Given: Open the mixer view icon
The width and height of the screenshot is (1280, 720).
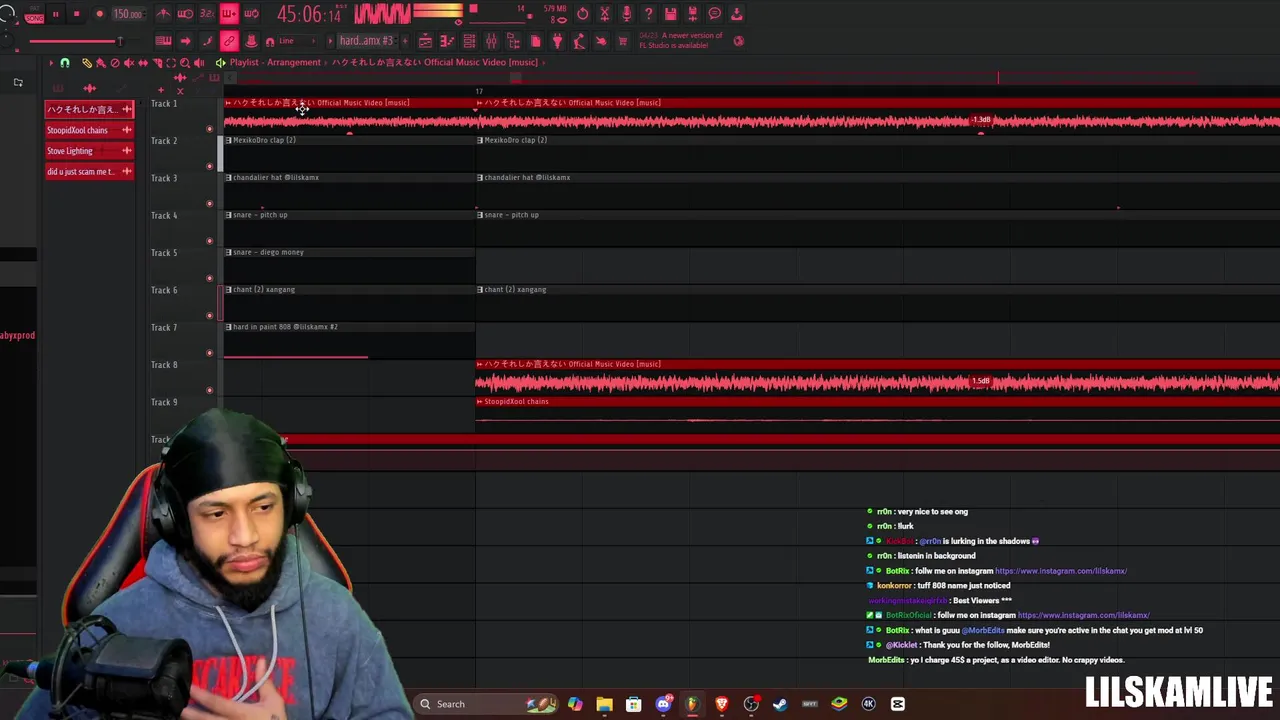Looking at the screenshot, I should [x=491, y=41].
